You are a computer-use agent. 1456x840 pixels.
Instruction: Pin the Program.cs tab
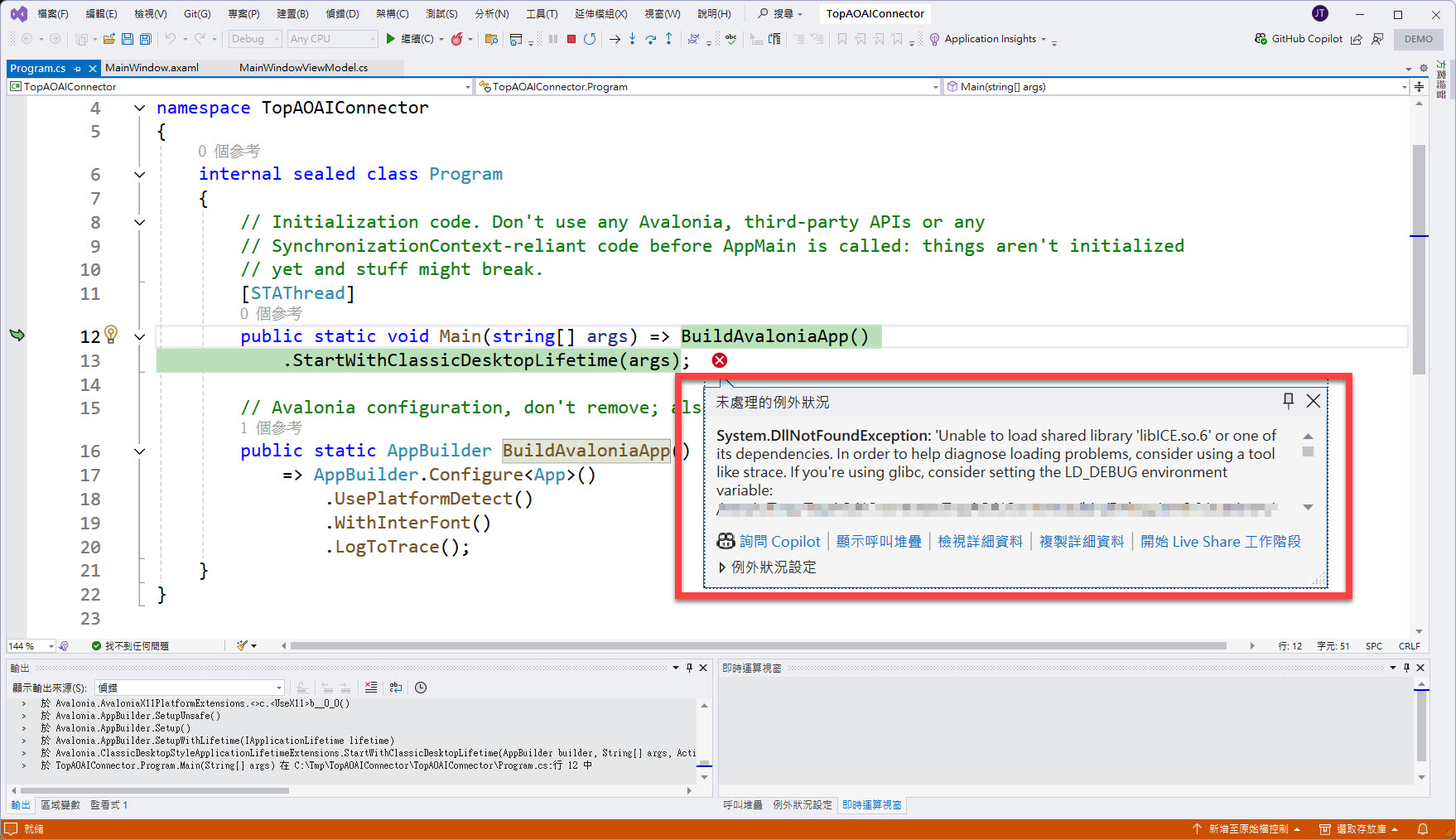[78, 68]
